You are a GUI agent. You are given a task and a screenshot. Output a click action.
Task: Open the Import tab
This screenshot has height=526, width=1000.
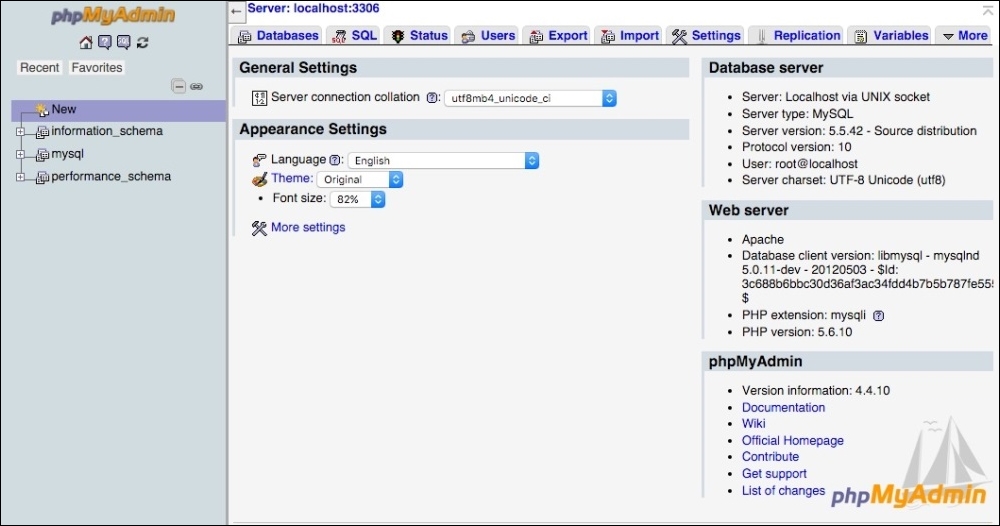tap(630, 36)
